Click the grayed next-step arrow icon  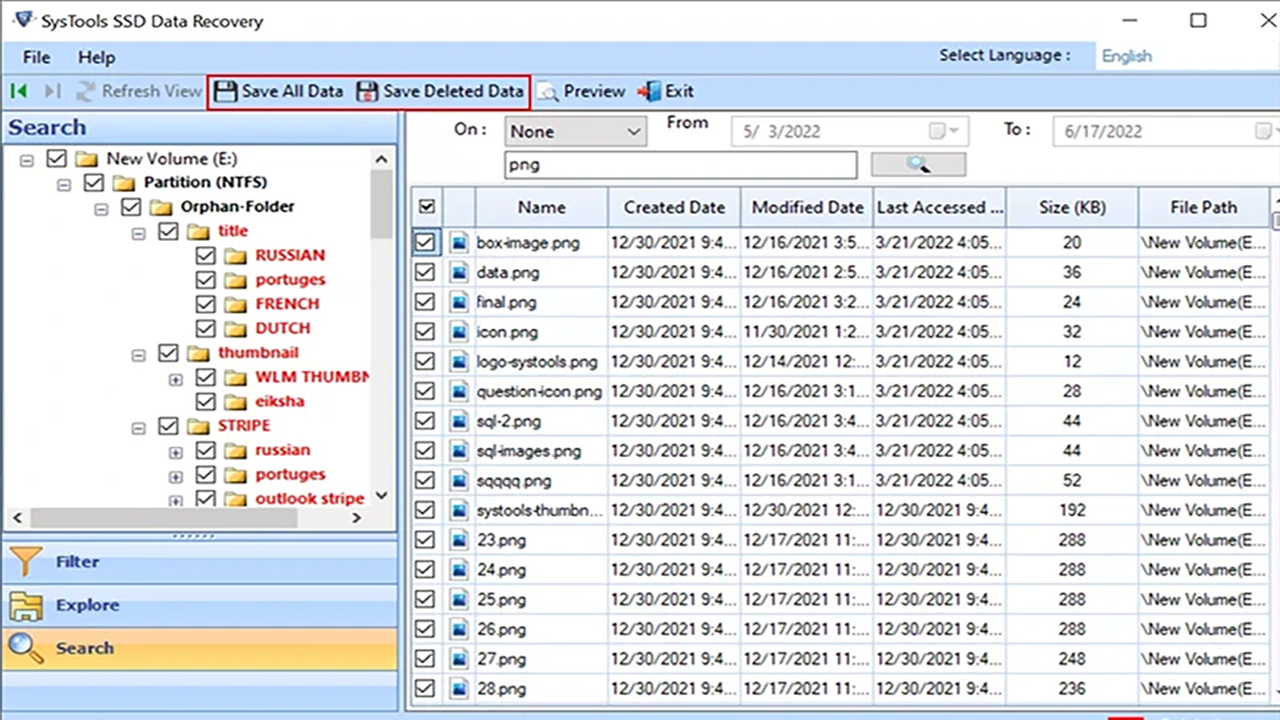pyautogui.click(x=52, y=91)
